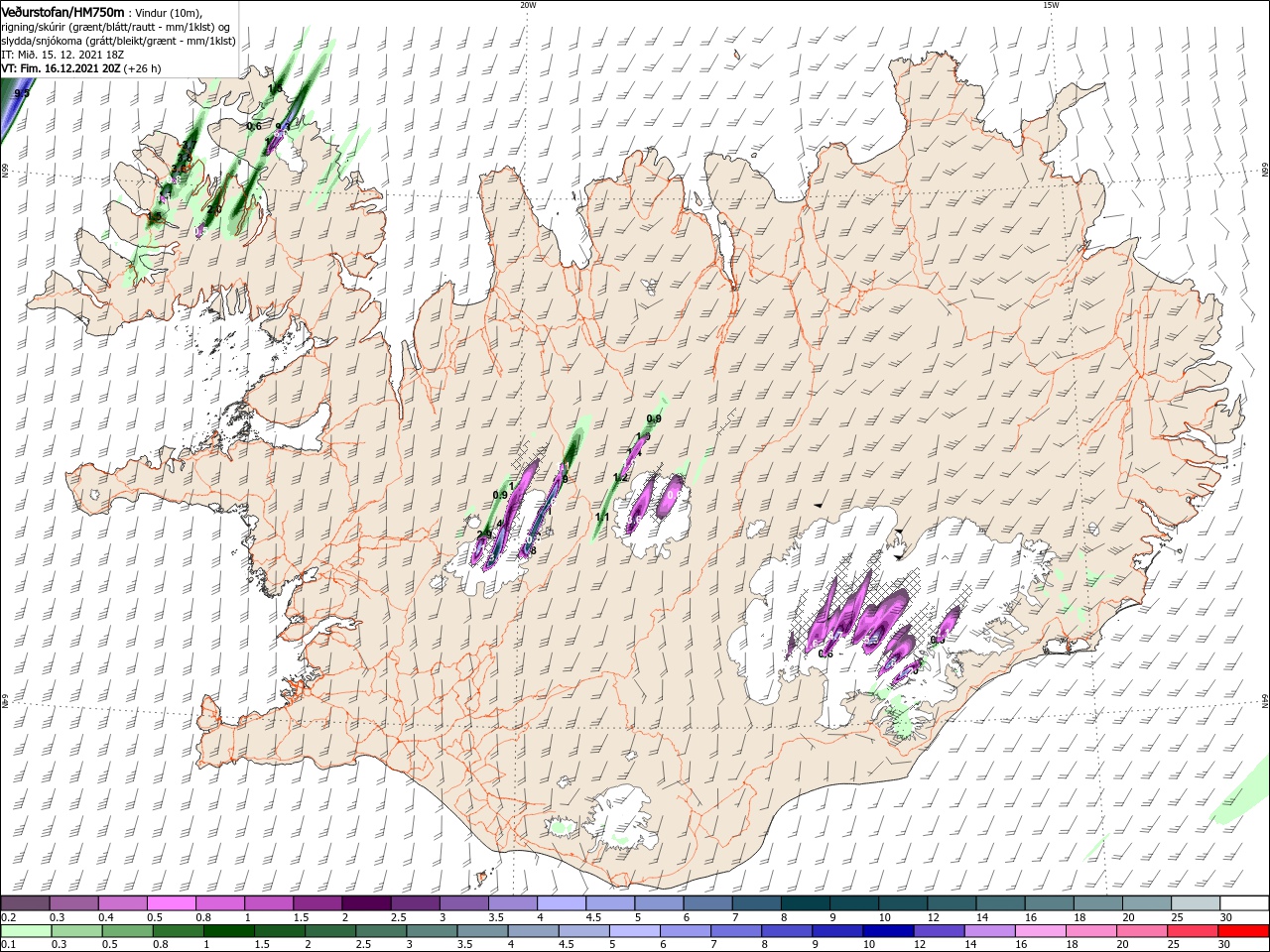
Task: Click the Veðurstofan/HM750m title text
Action: pyautogui.click(x=63, y=11)
